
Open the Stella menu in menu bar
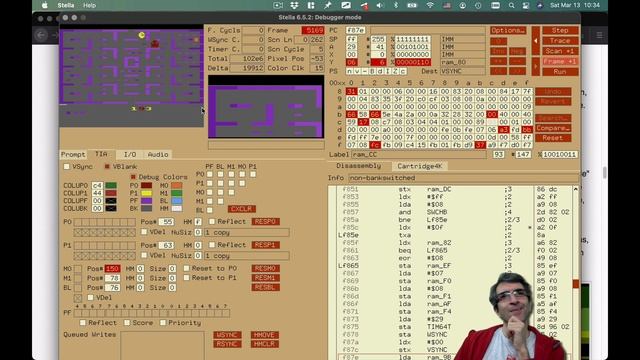coord(66,5)
